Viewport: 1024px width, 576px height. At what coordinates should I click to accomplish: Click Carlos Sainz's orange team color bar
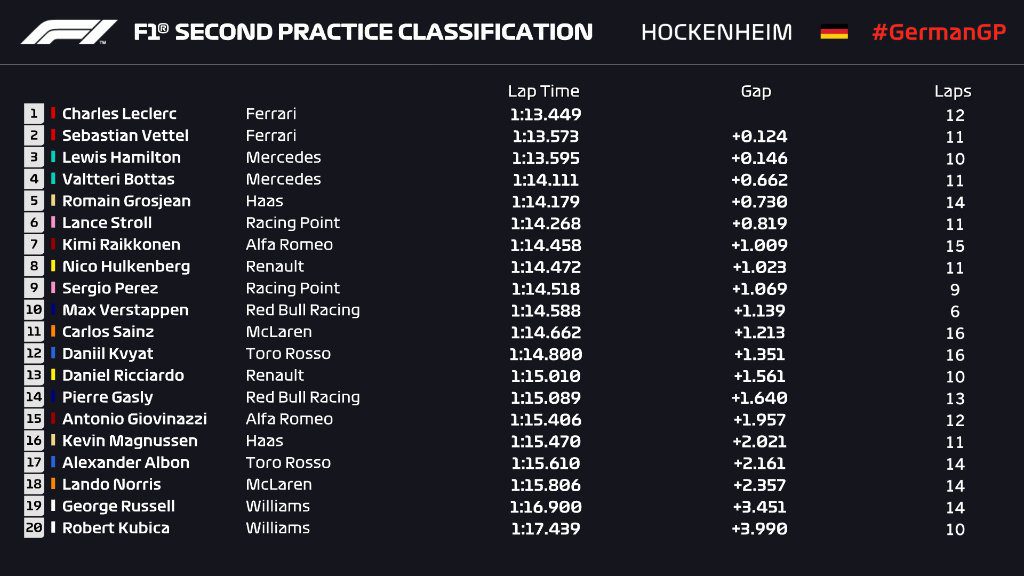[x=53, y=332]
